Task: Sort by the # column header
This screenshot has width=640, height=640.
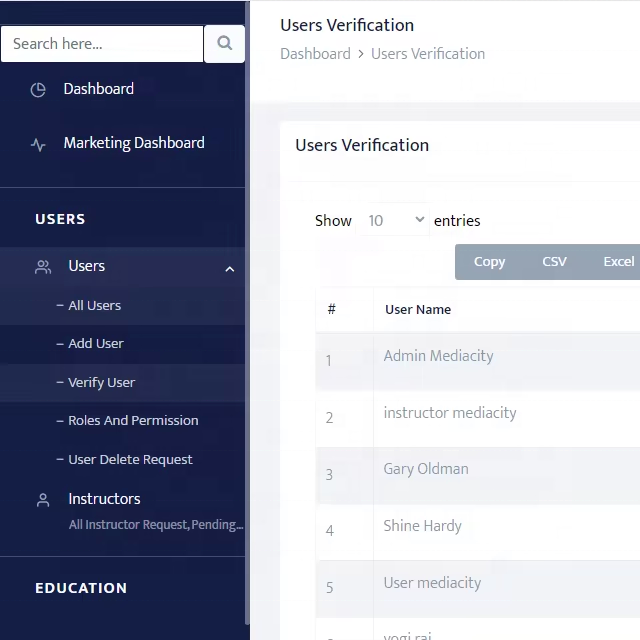Action: click(331, 310)
